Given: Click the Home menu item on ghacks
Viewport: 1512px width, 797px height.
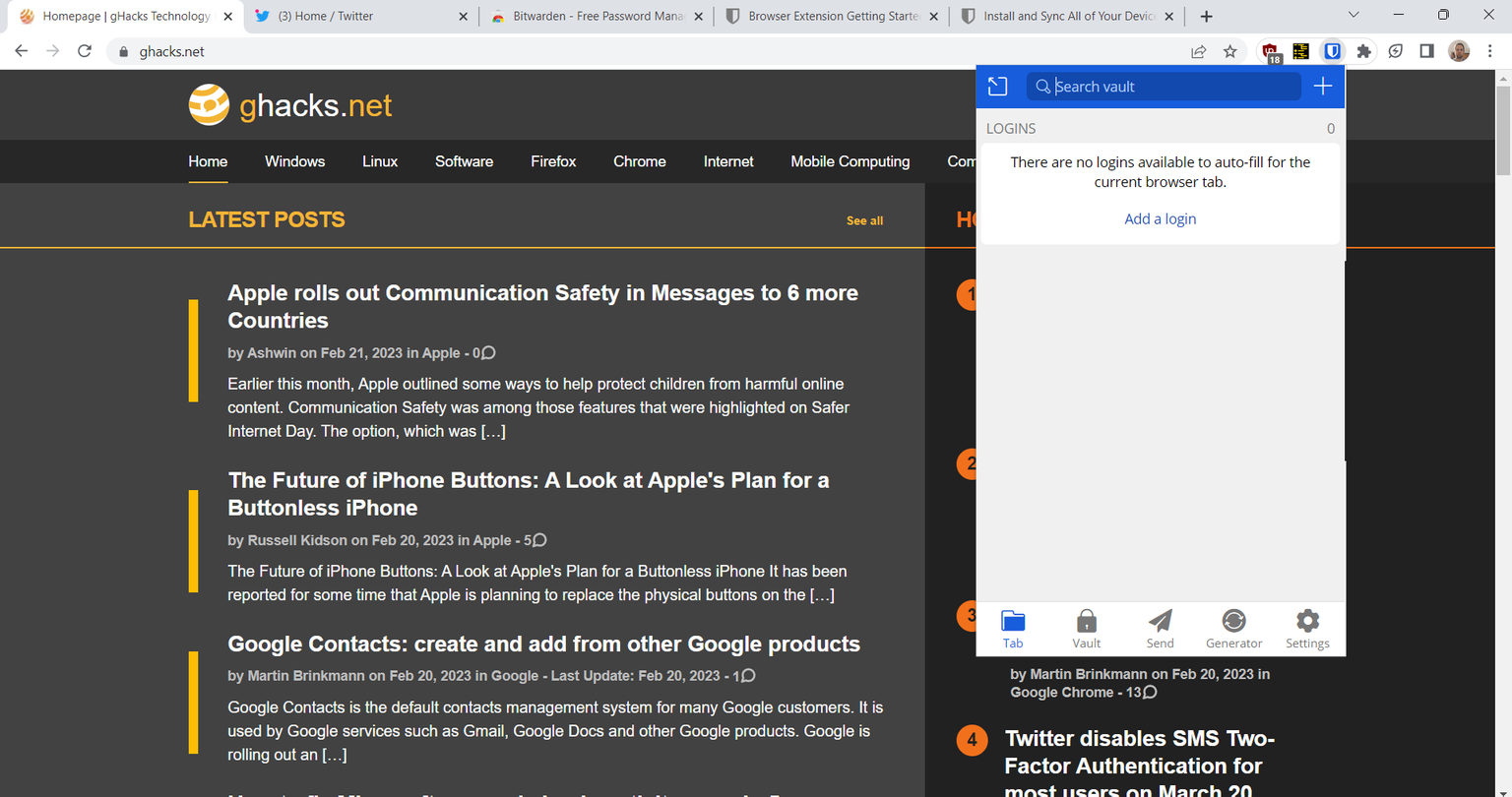Looking at the screenshot, I should tap(208, 161).
